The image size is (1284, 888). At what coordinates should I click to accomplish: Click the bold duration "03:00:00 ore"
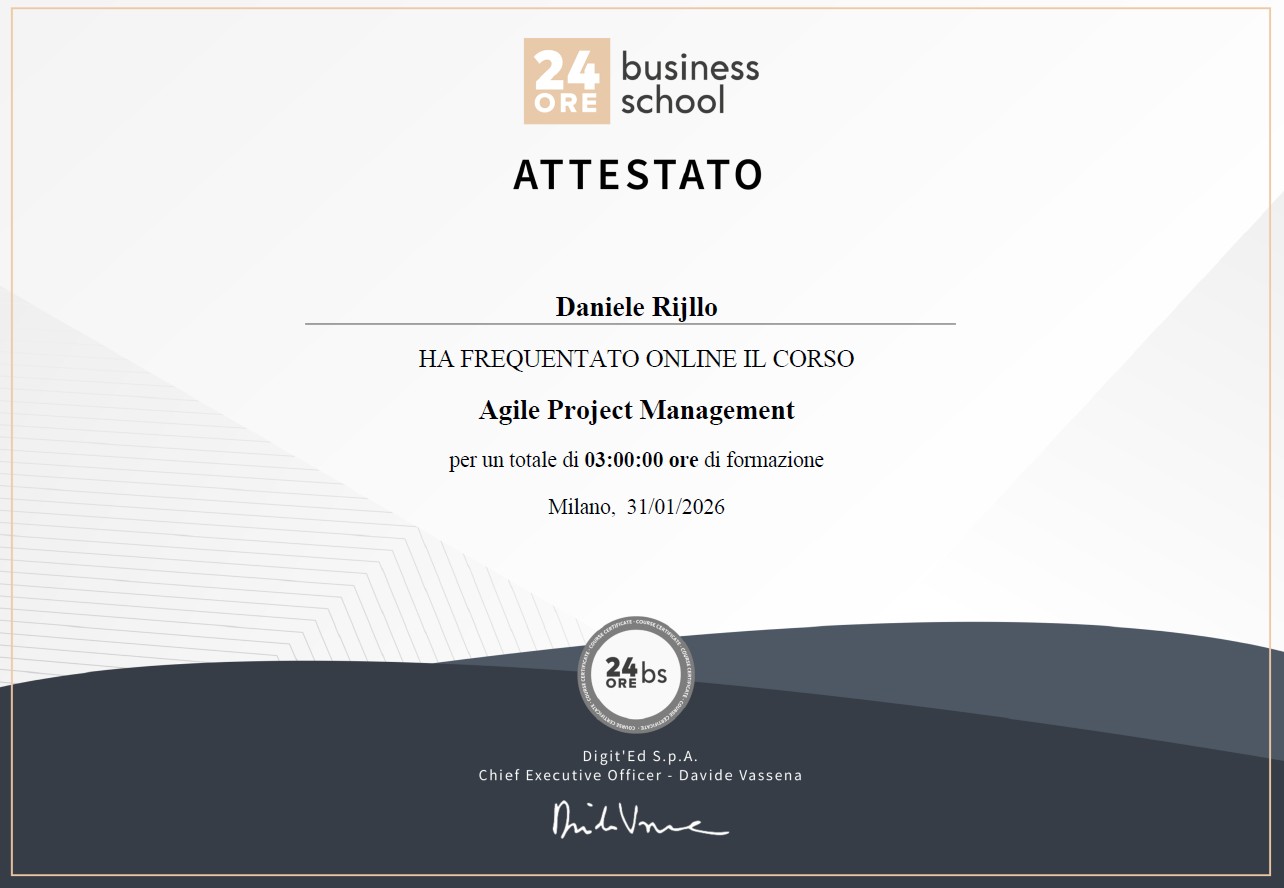[640, 461]
